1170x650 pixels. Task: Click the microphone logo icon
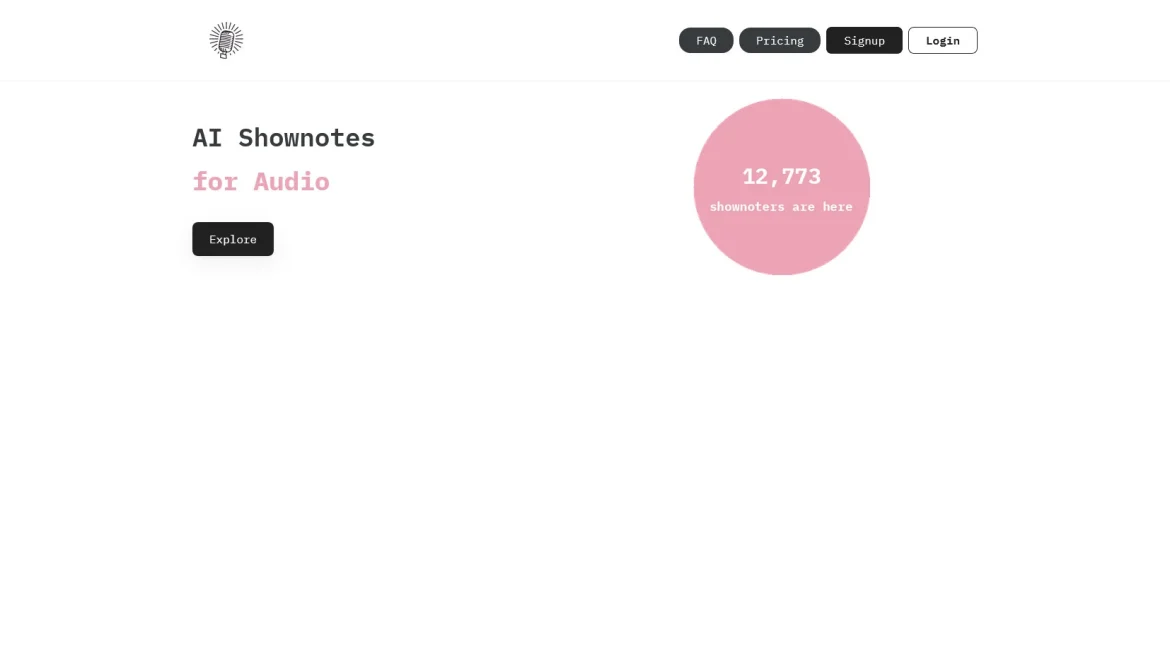point(226,40)
